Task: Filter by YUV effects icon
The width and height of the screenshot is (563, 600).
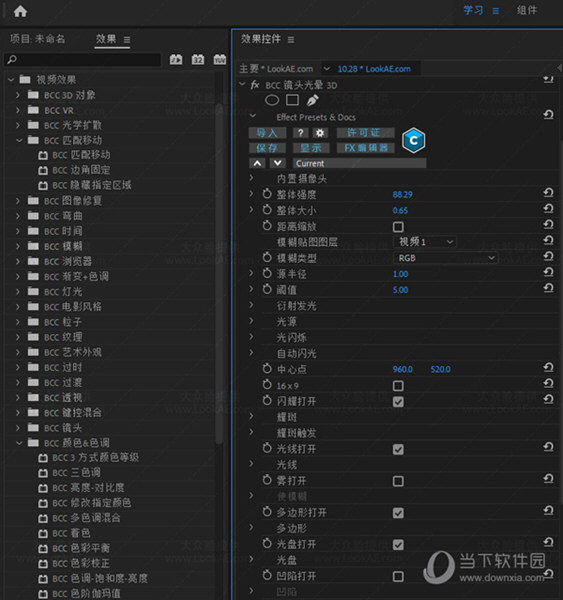Action: (x=220, y=59)
